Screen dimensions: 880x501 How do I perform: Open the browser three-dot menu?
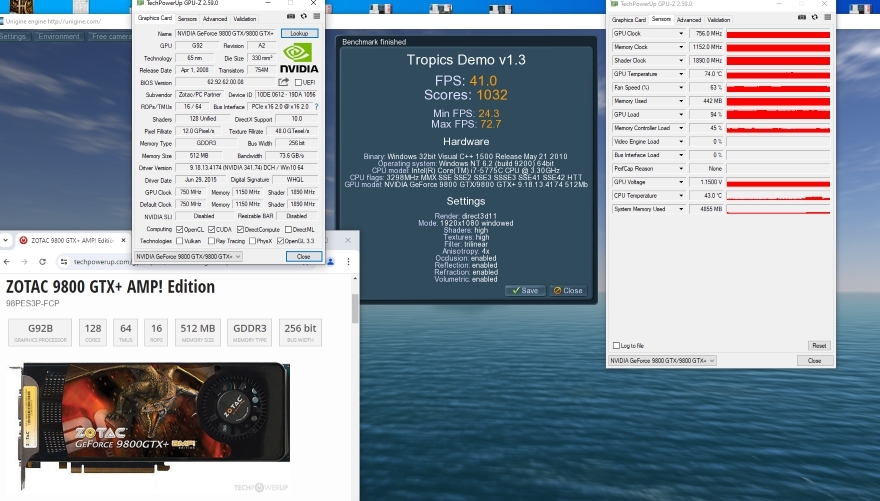click(349, 261)
